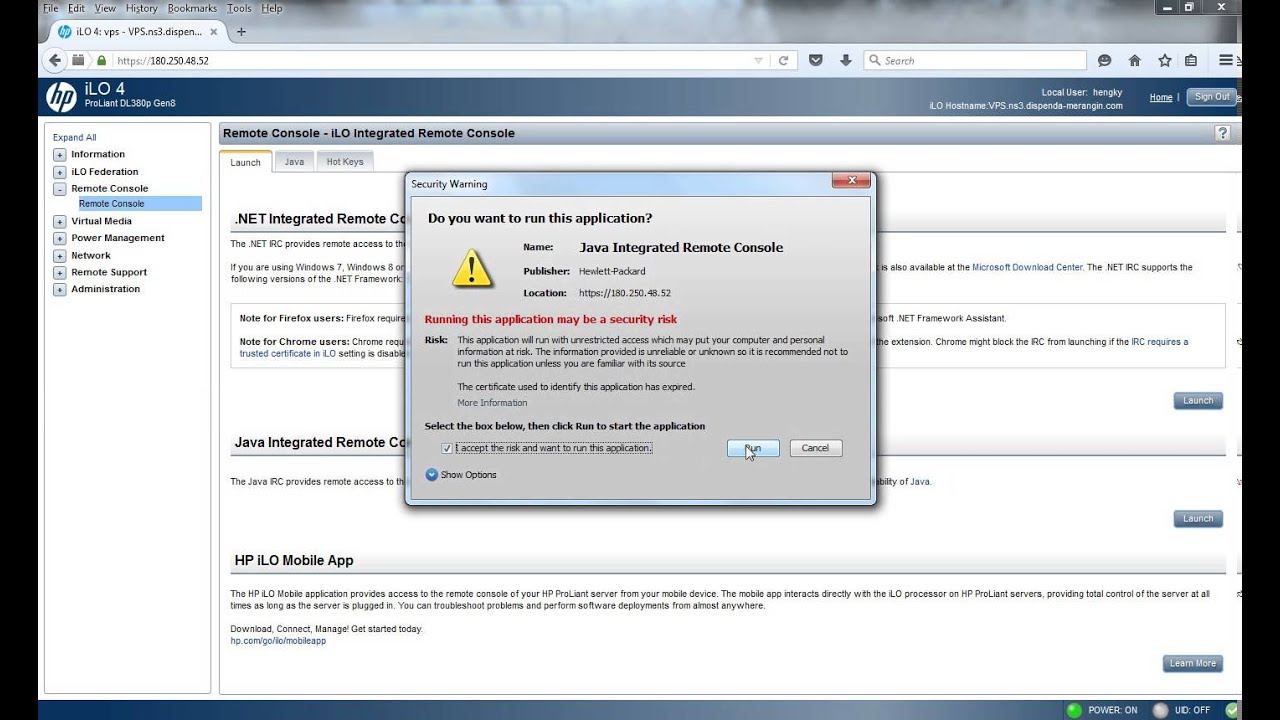Open the URL bar history dropdown arrow
Viewport: 1280px width, 720px height.
click(758, 60)
